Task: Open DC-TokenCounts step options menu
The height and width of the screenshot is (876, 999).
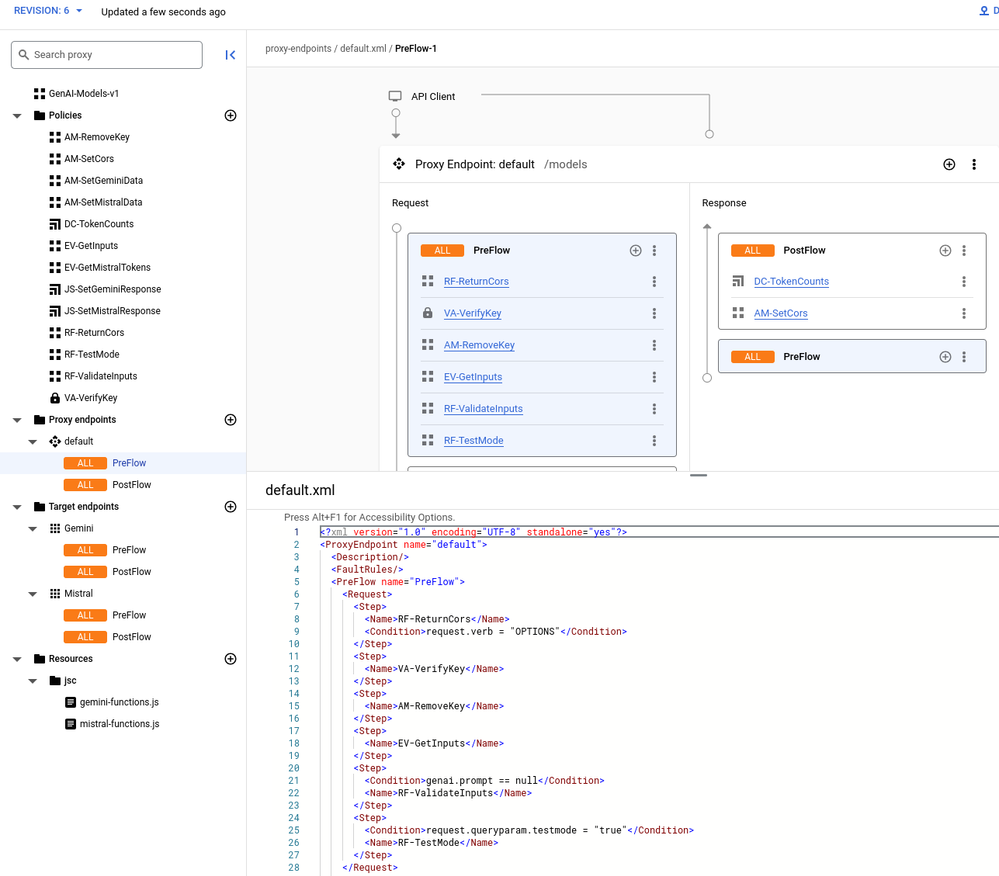Action: click(x=964, y=282)
